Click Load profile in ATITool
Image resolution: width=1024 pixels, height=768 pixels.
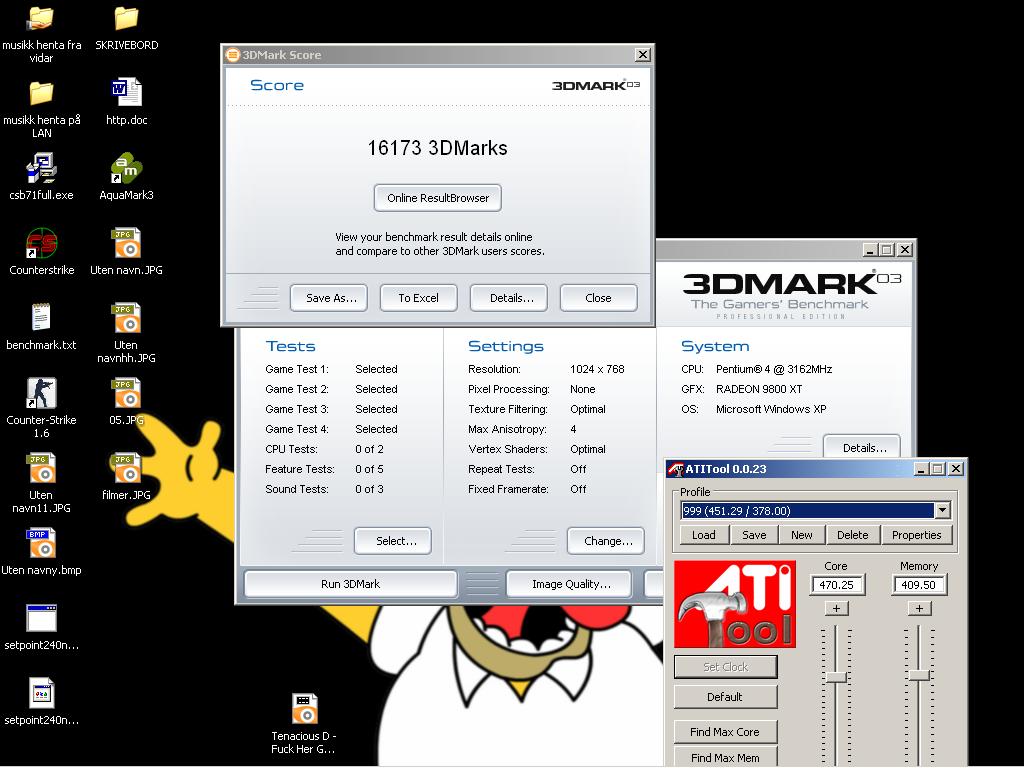pyautogui.click(x=703, y=535)
